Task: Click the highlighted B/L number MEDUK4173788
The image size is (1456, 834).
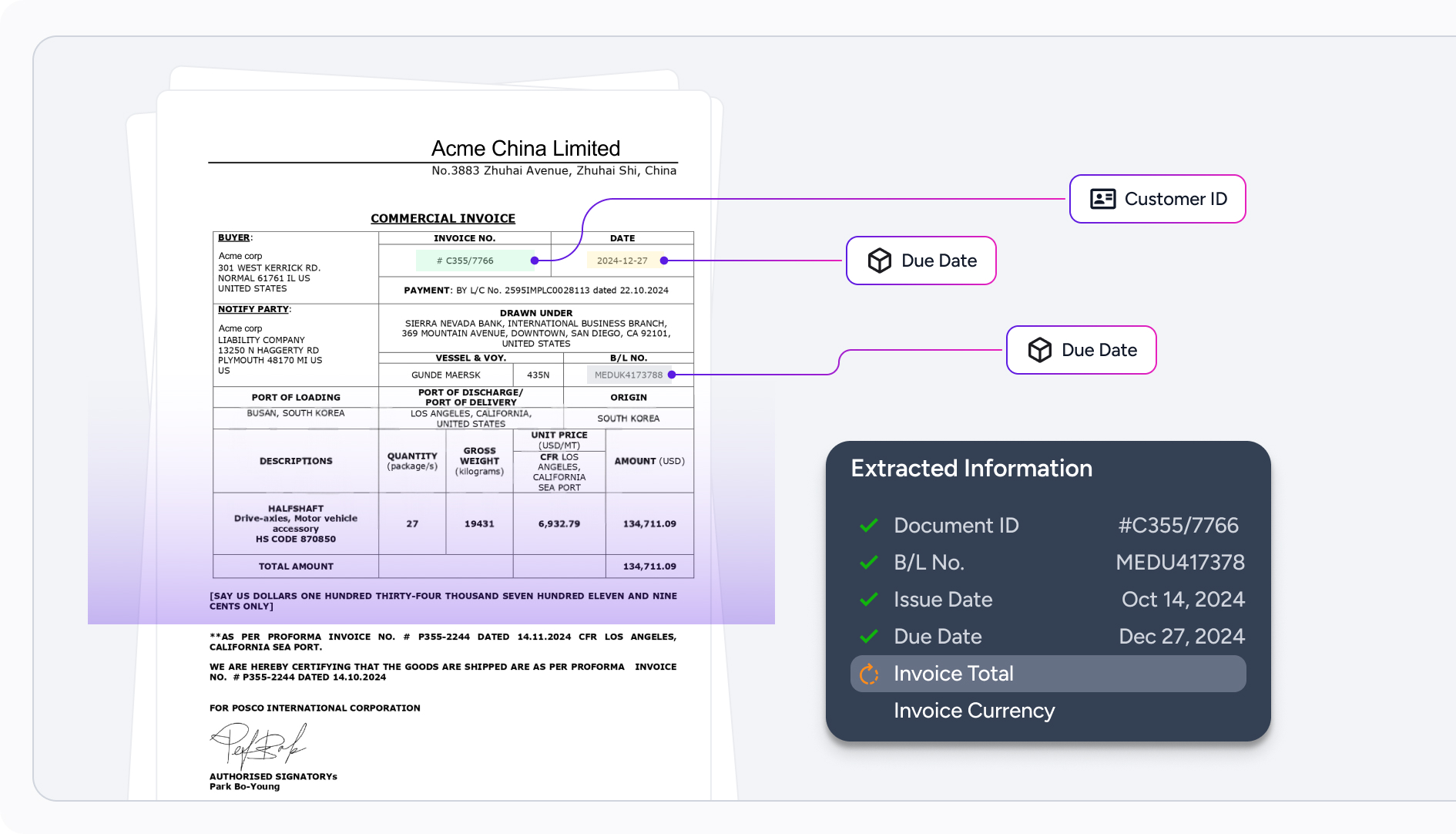Action: point(629,375)
